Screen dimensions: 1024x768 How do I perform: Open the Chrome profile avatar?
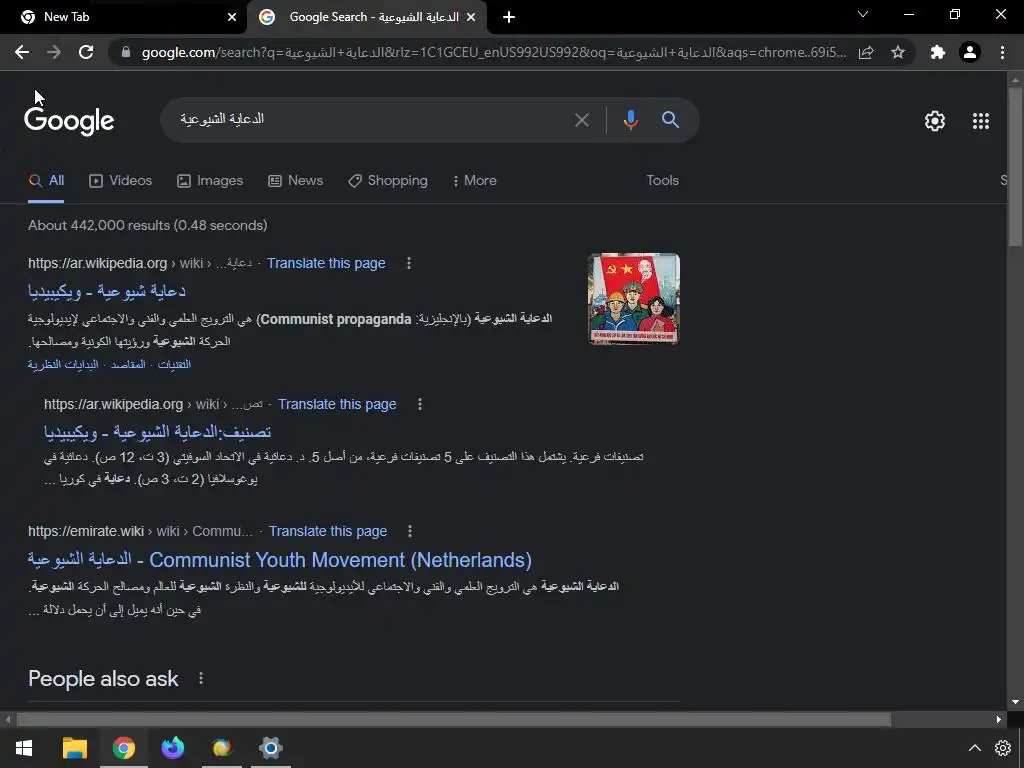pyautogui.click(x=970, y=52)
